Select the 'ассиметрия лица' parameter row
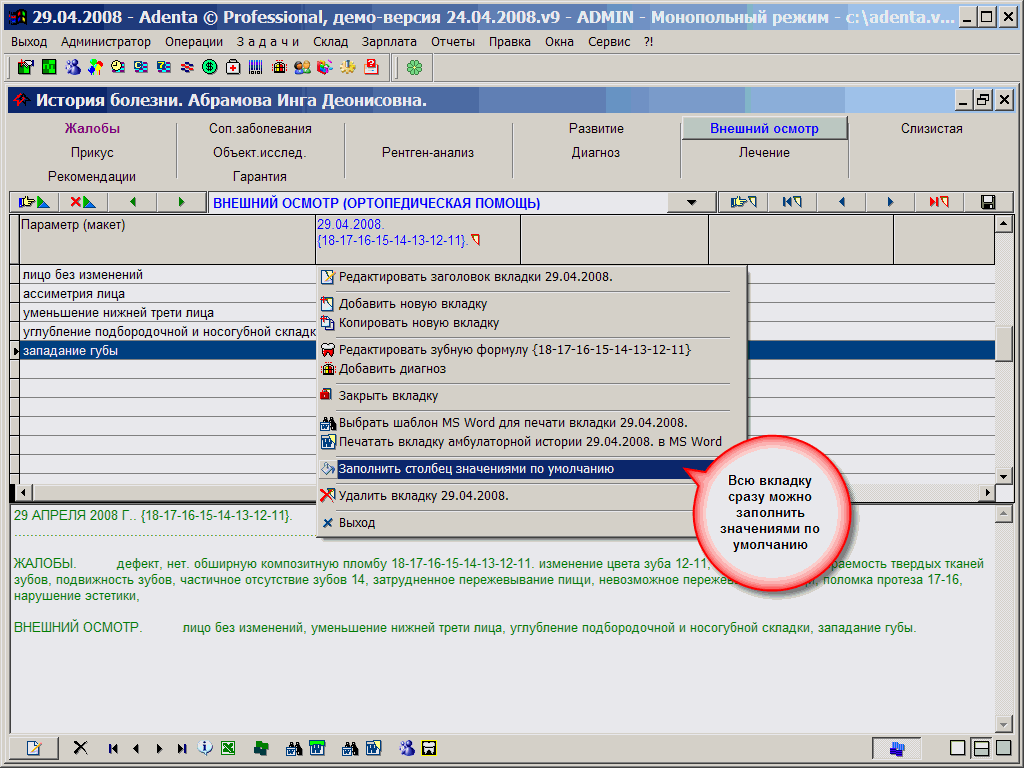 point(74,294)
